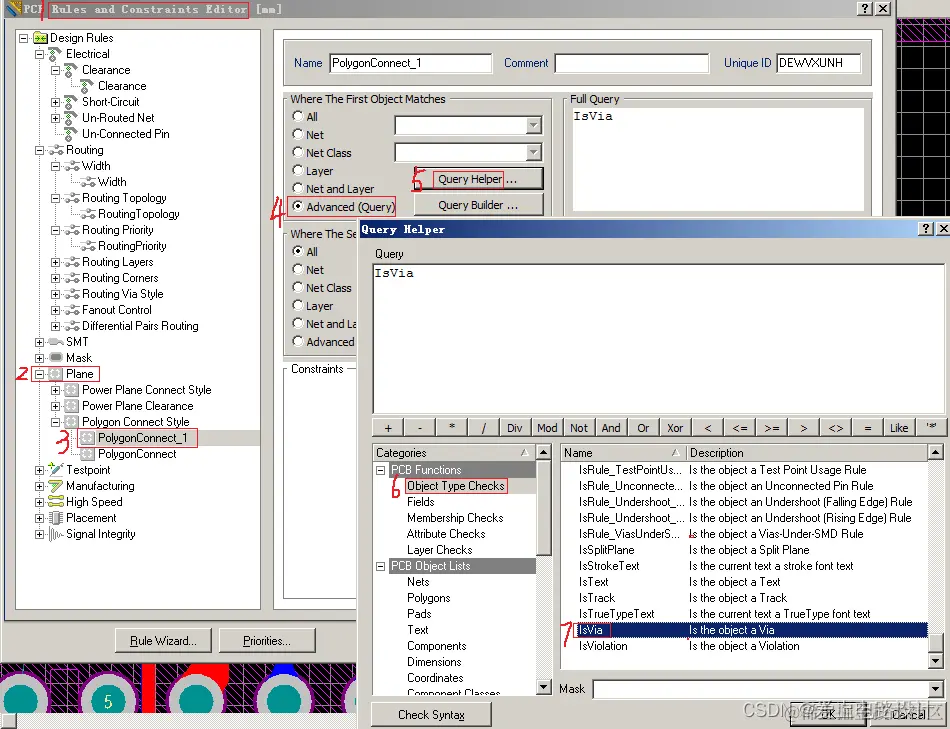
Task: Collapse the Plane tree node
Action: pyautogui.click(x=39, y=374)
